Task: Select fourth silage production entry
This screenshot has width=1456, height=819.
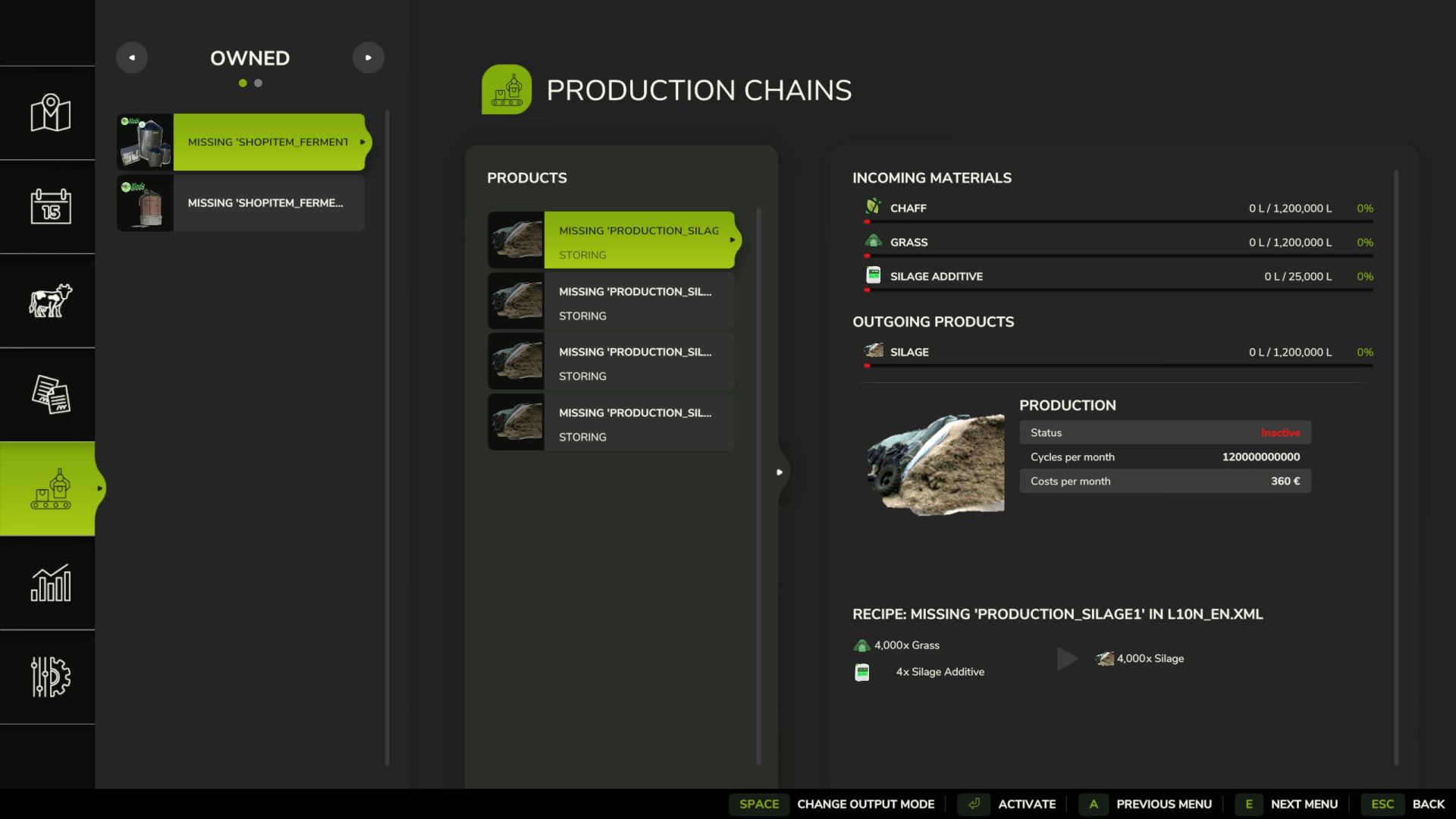Action: pyautogui.click(x=611, y=422)
